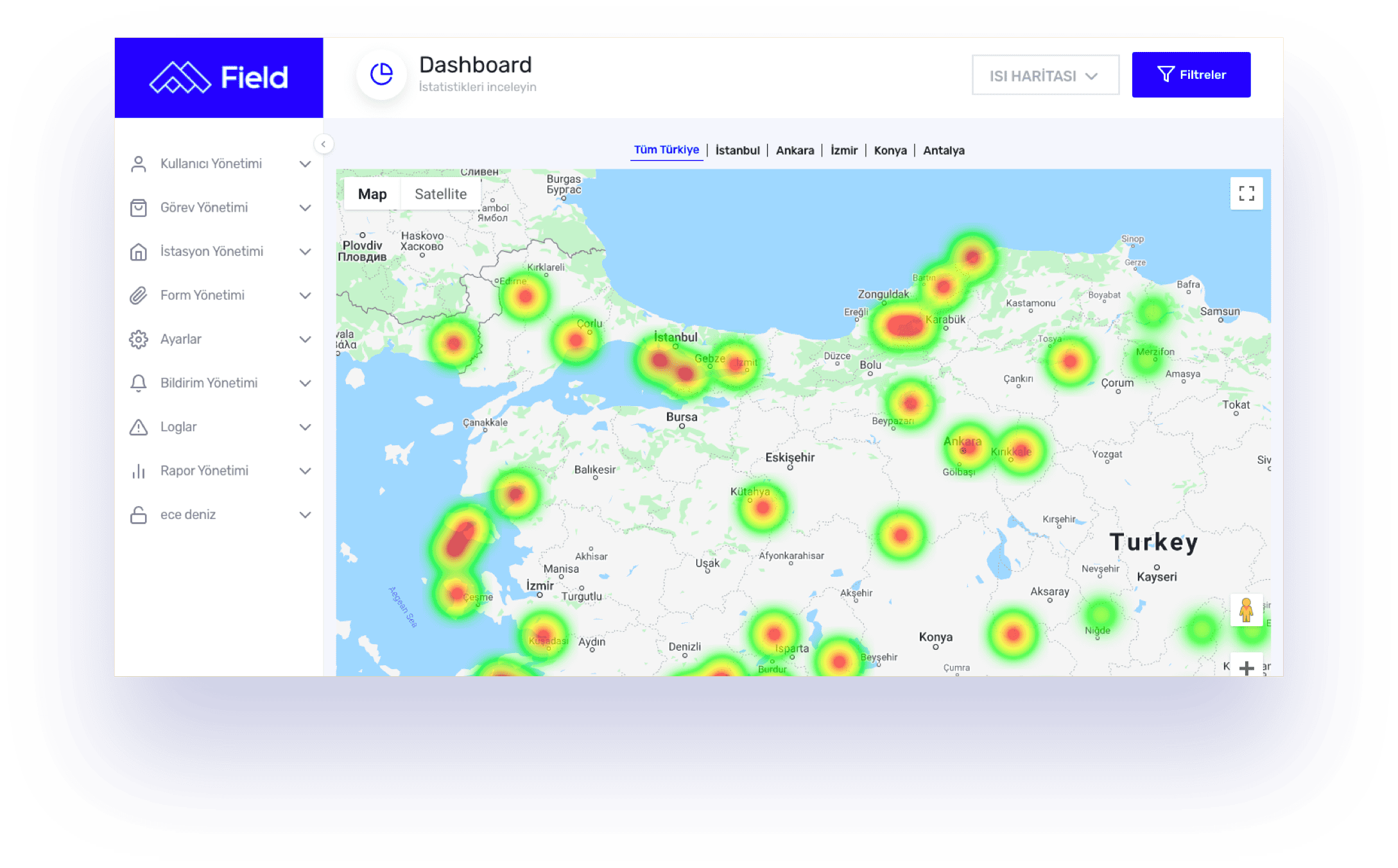
Task: Click the user icon beside Kullanıcı Yönetimi
Action: pos(138,164)
